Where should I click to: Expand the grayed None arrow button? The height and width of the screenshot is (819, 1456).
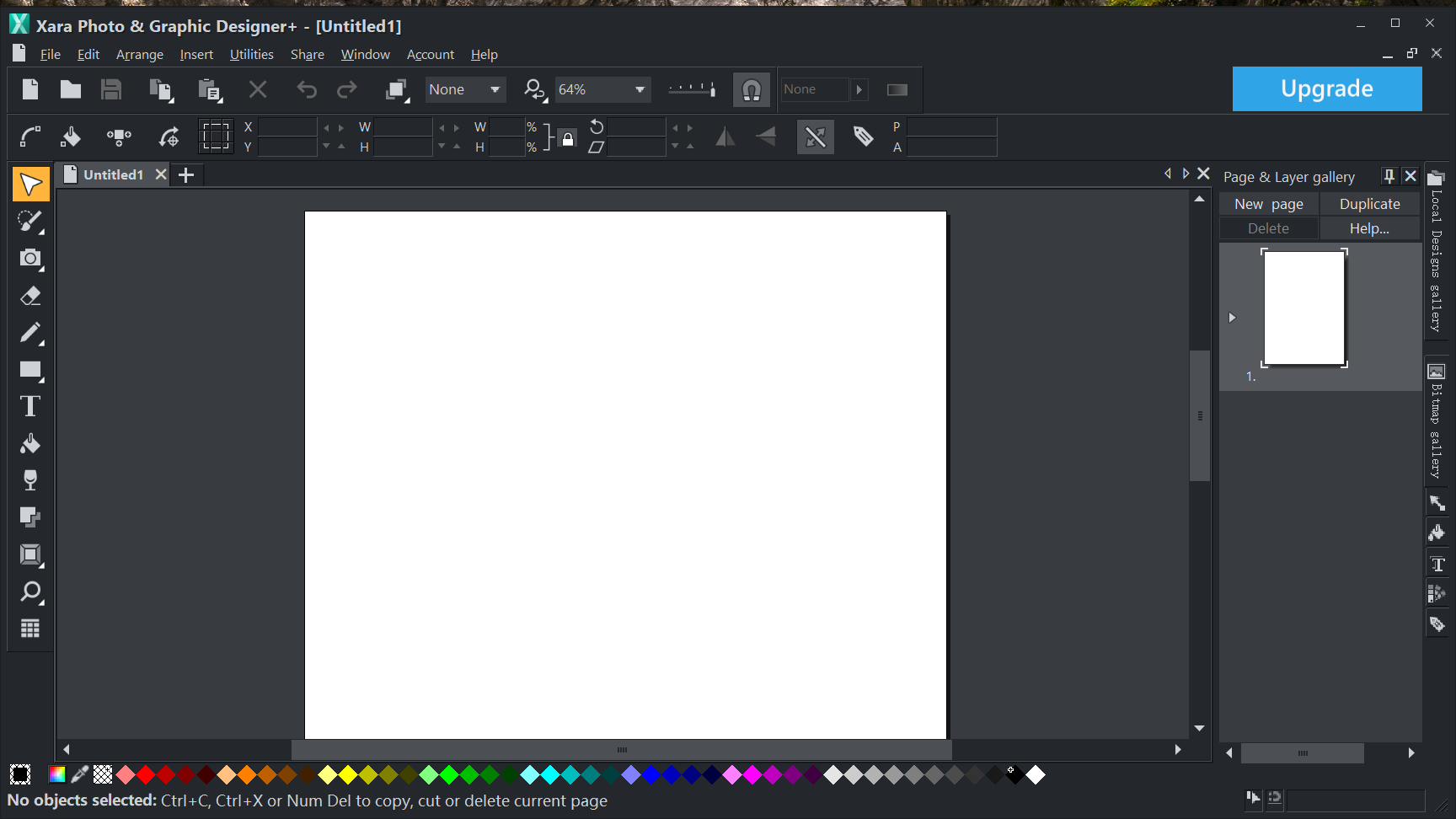pos(859,89)
